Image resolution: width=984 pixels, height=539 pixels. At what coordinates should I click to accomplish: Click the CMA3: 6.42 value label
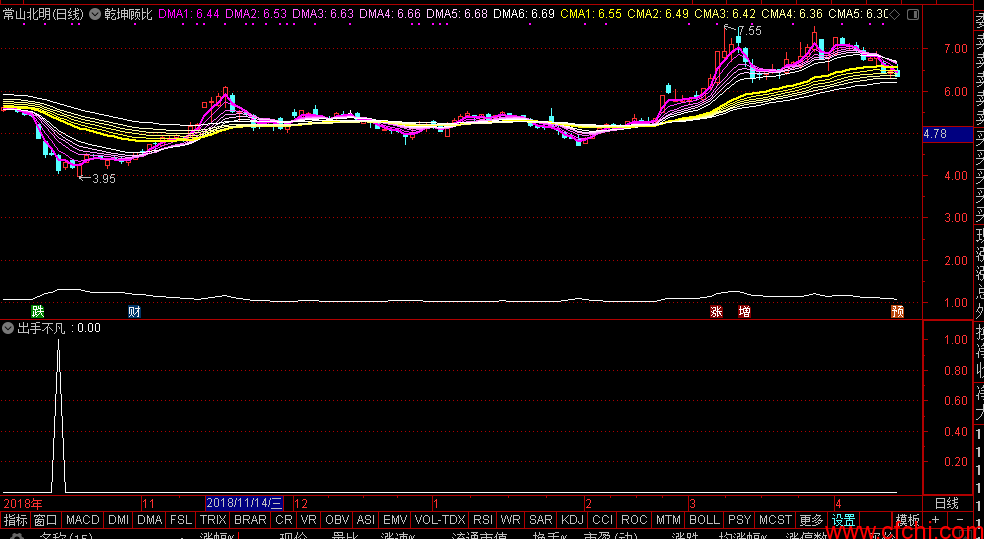[x=725, y=14]
